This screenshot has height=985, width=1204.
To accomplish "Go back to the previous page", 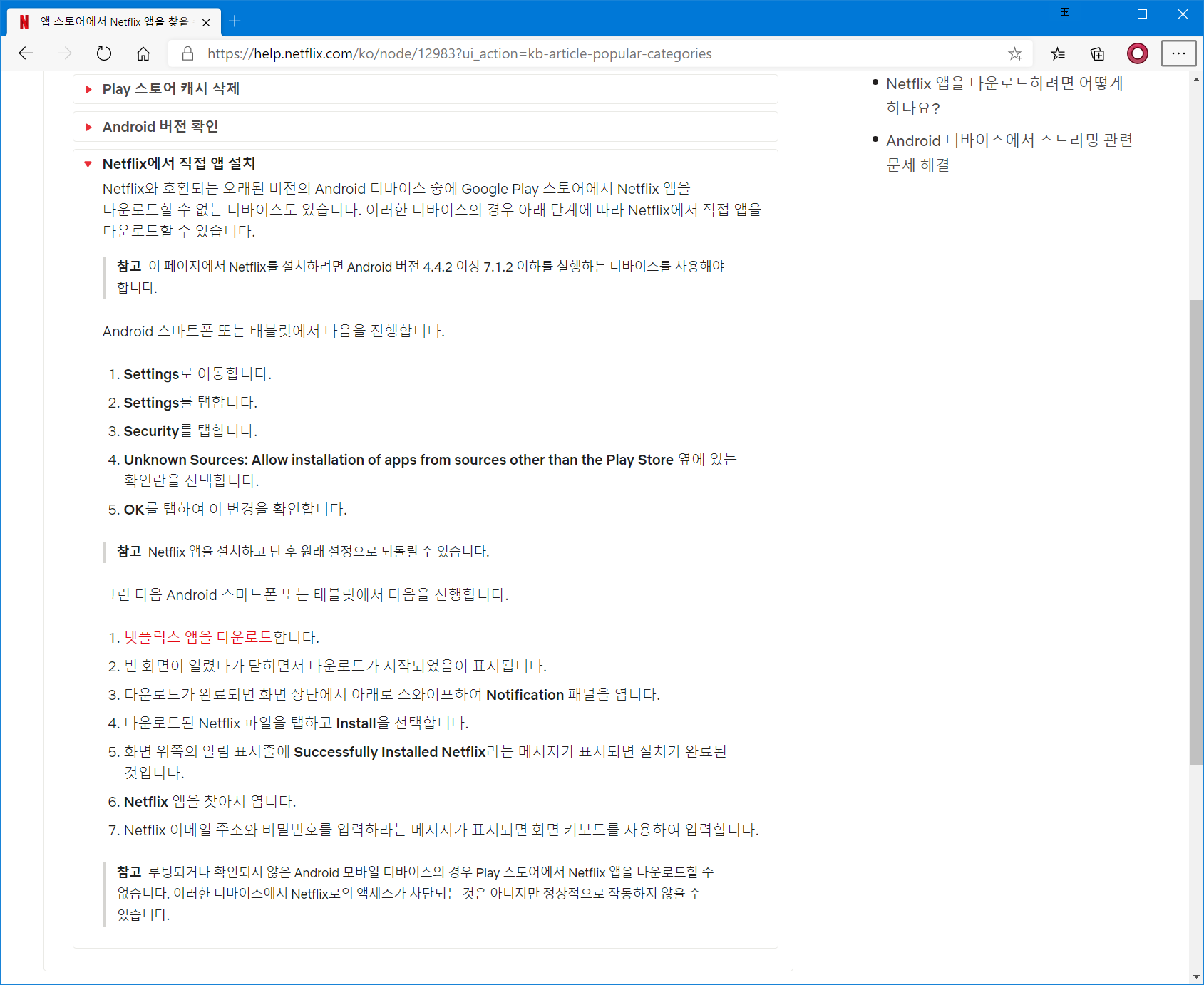I will pos(26,53).
